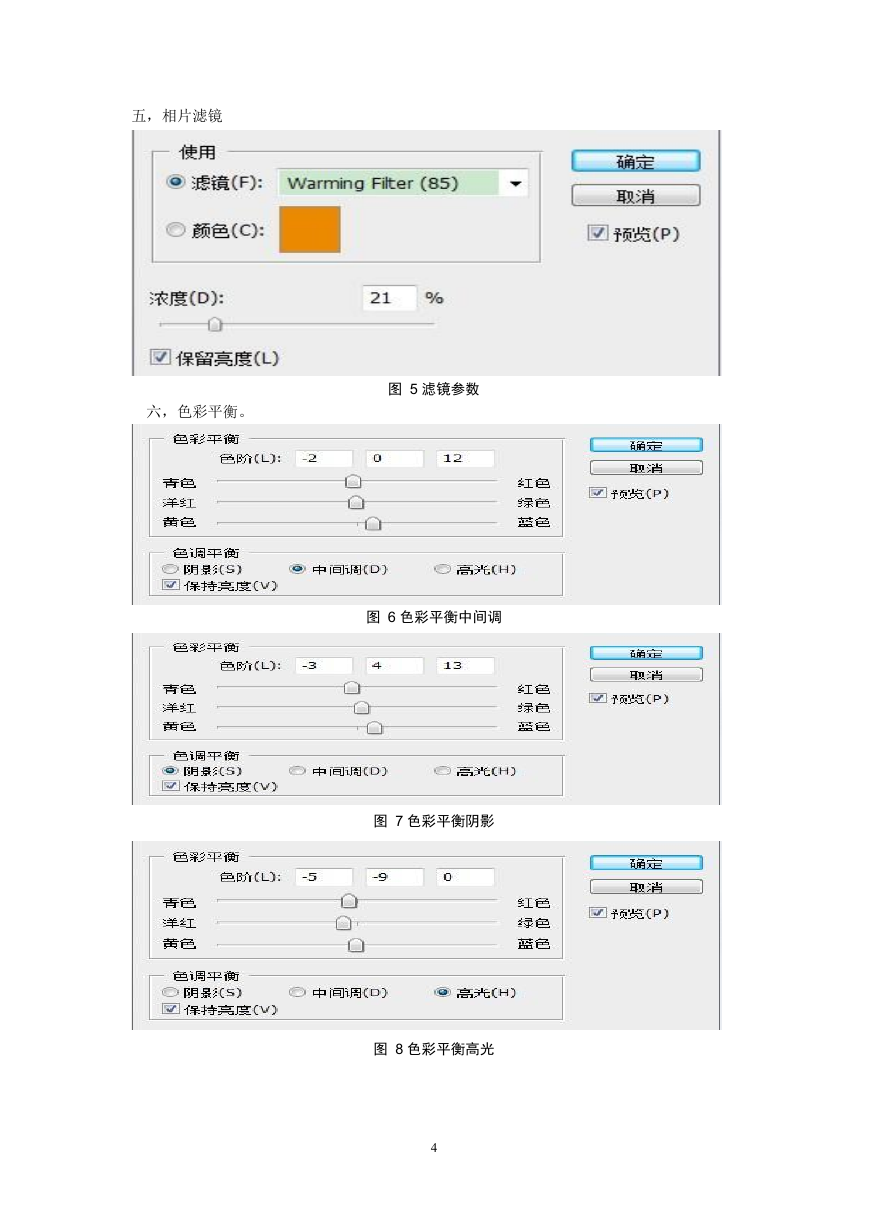Select 阴影(S) in the figure 6 dialog
The width and height of the screenshot is (869, 1228).
170,569
